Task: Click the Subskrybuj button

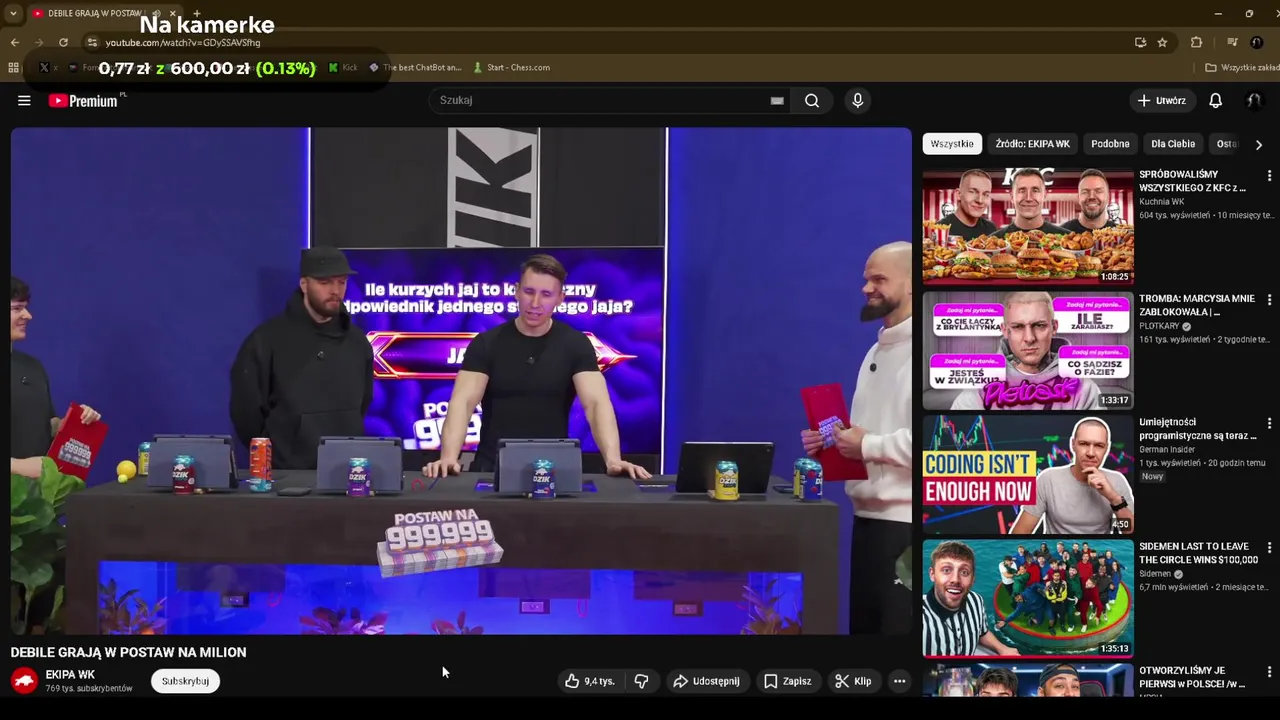Action: coord(185,681)
